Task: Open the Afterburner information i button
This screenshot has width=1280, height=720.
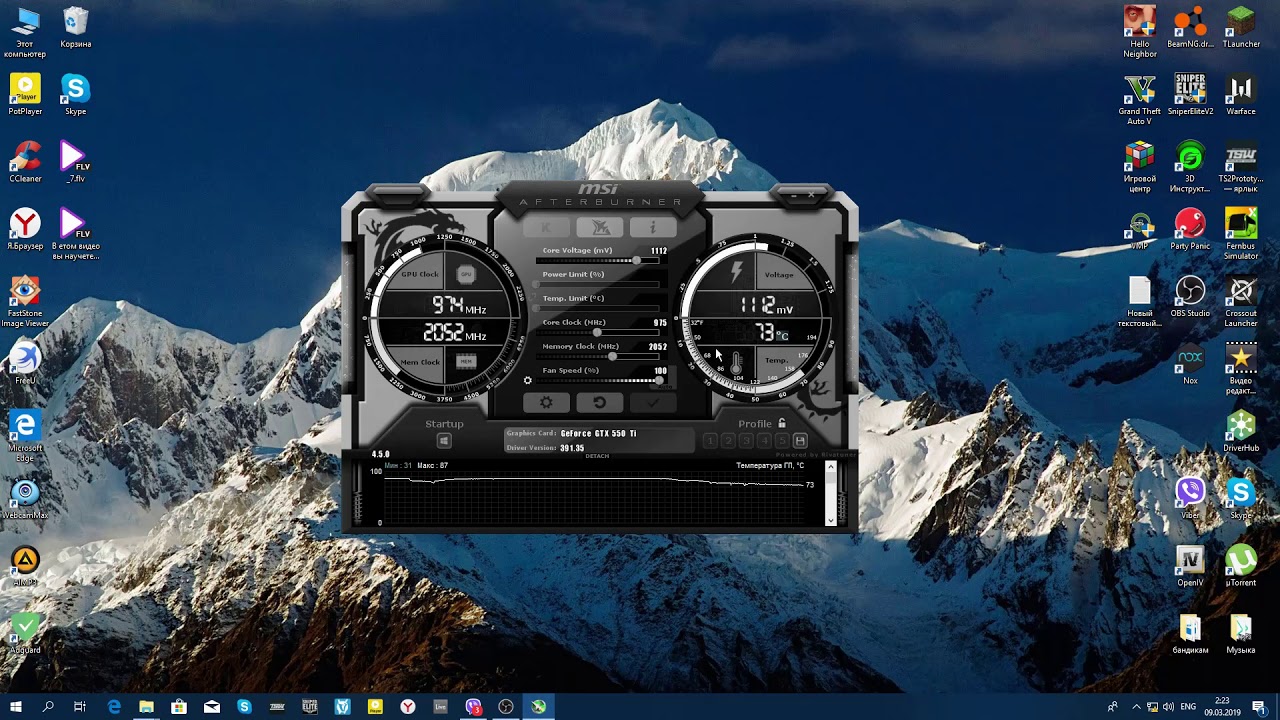Action: pos(653,228)
